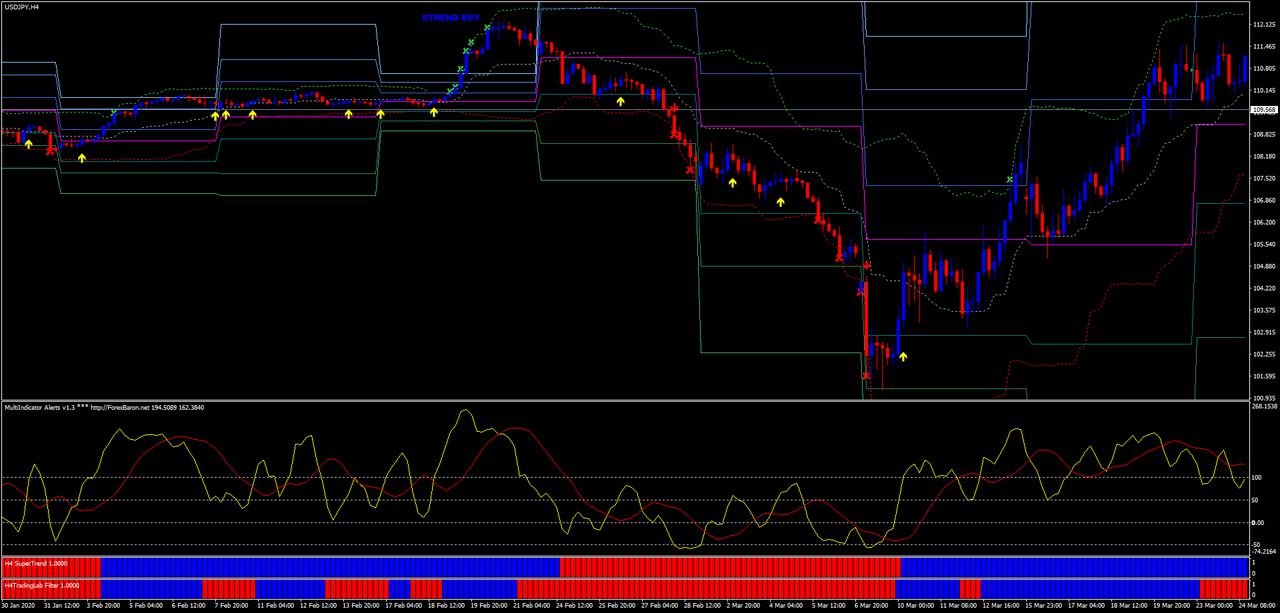Click the blue STREND BUY alert text
This screenshot has height=613, width=1280.
451,17
